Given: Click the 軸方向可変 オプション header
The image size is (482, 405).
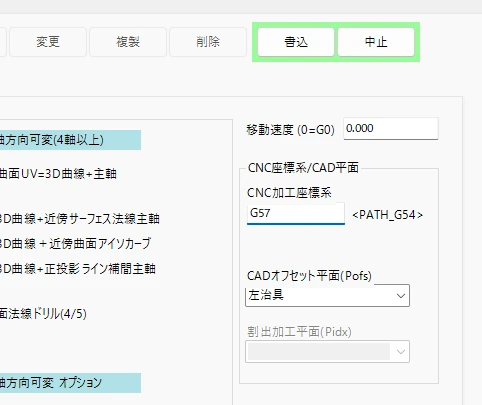Looking at the screenshot, I should [x=70, y=383].
